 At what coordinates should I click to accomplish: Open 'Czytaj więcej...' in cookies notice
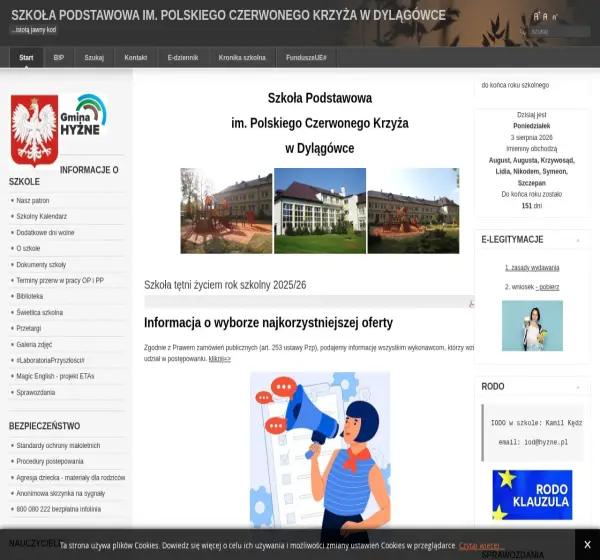point(481,545)
